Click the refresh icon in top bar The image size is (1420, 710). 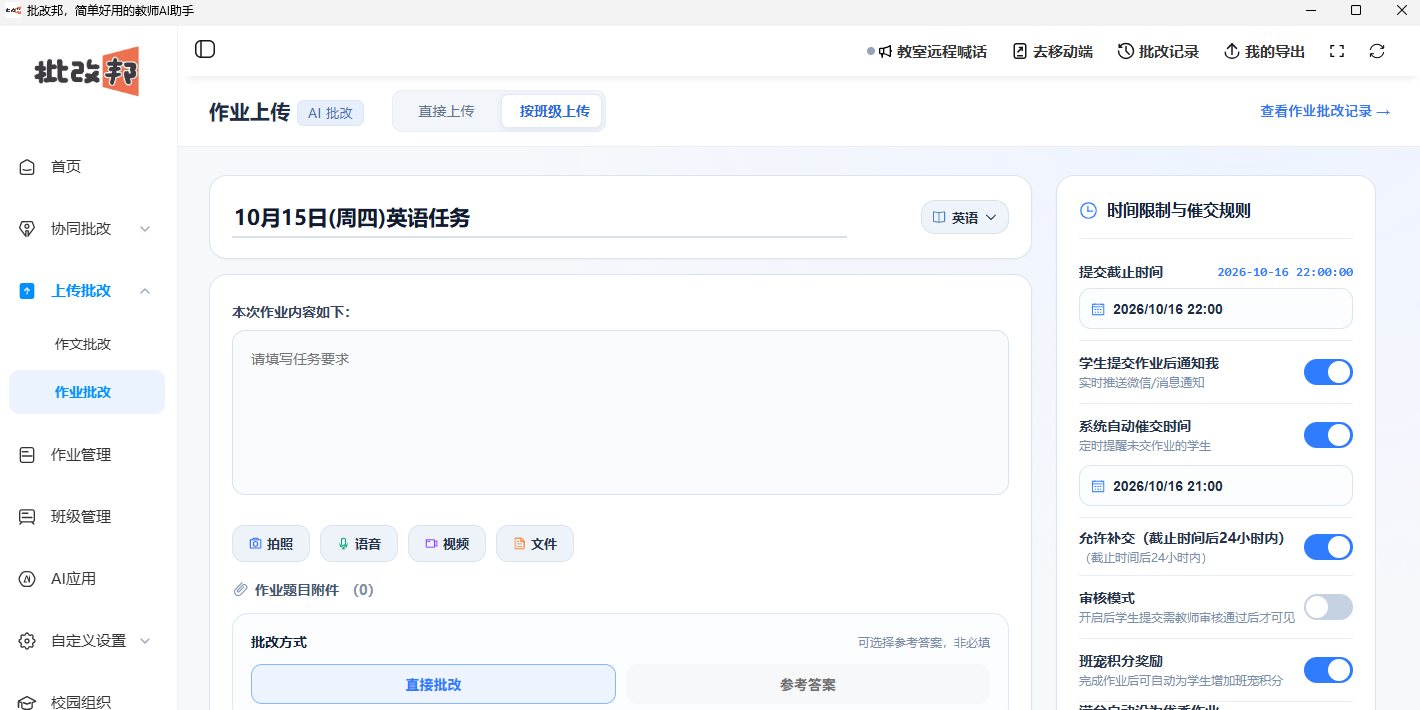(x=1377, y=51)
